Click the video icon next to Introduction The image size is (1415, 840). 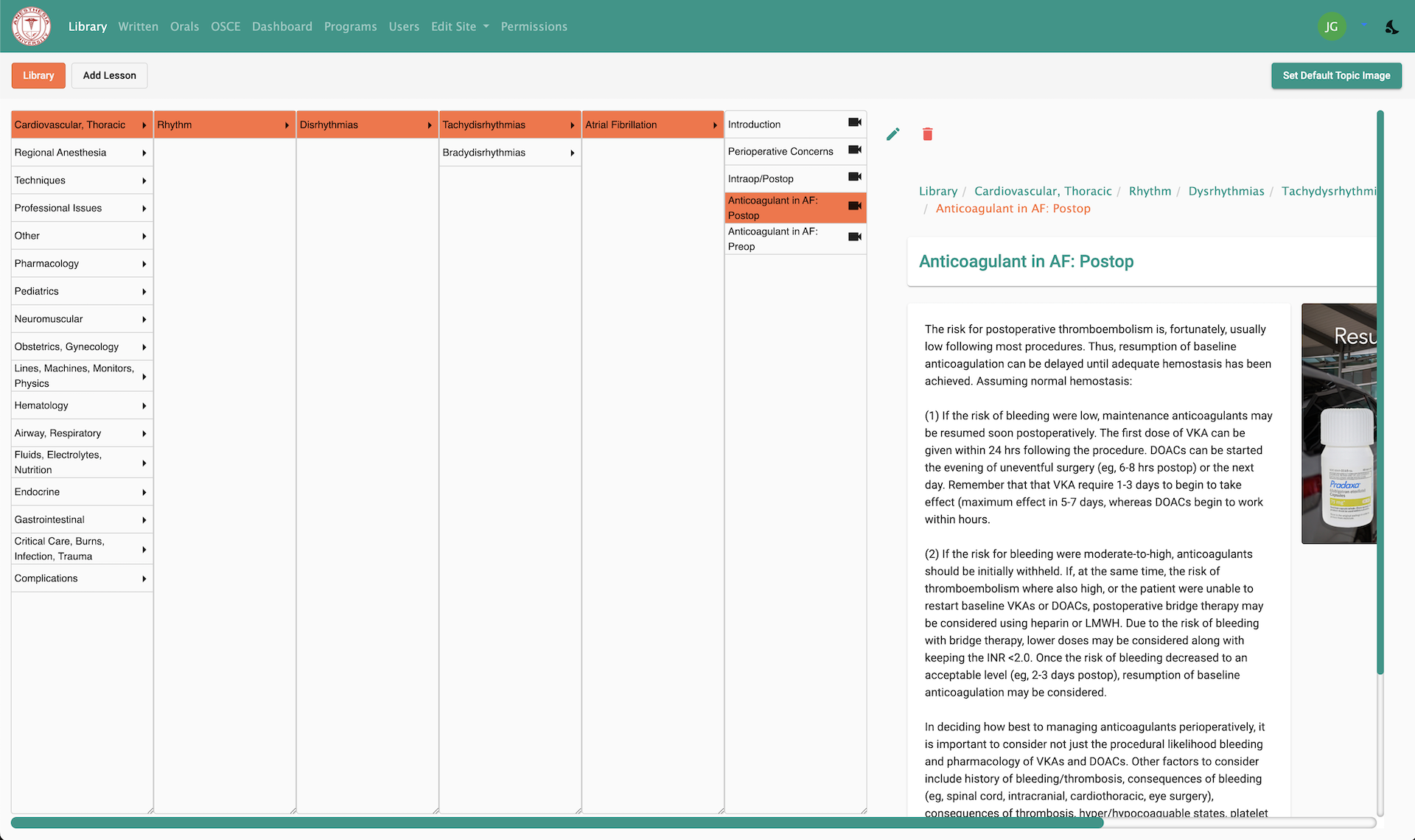coord(854,122)
